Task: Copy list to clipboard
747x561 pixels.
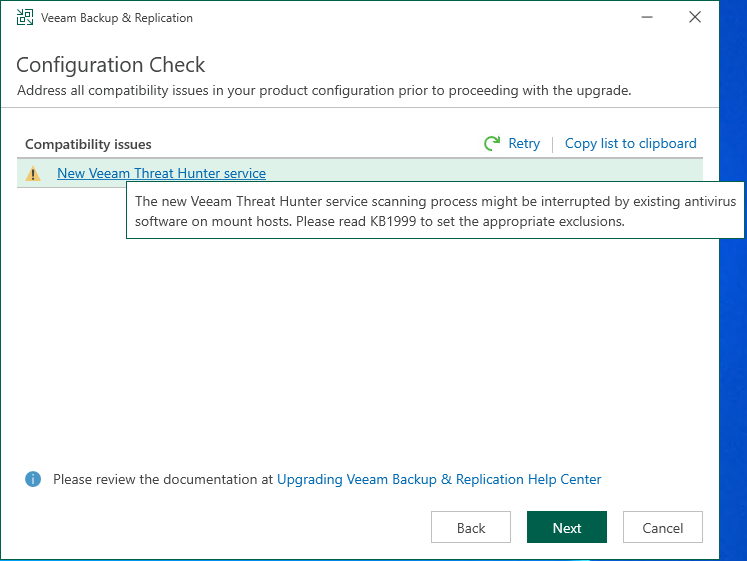Action: click(x=630, y=143)
